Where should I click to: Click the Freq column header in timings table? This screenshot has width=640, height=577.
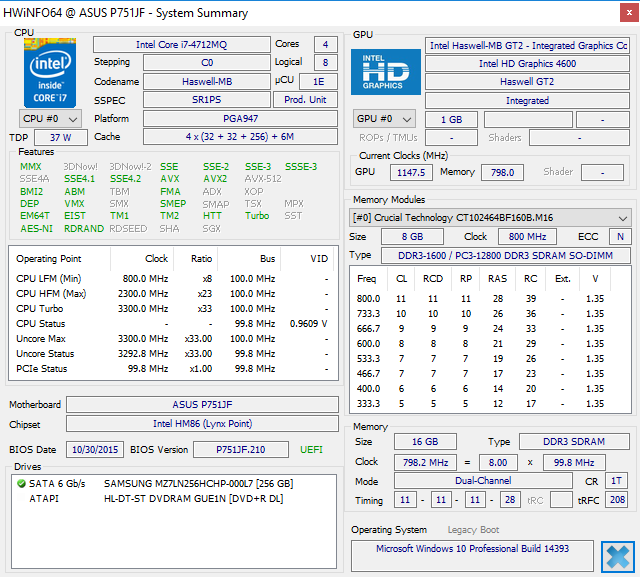click(x=367, y=279)
